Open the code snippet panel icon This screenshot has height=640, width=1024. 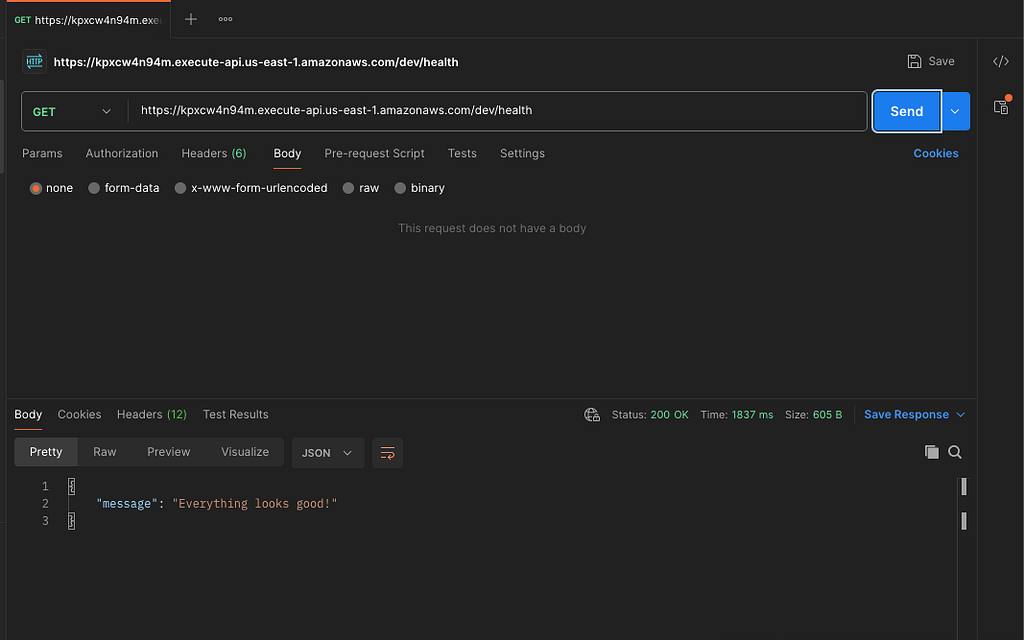1000,61
